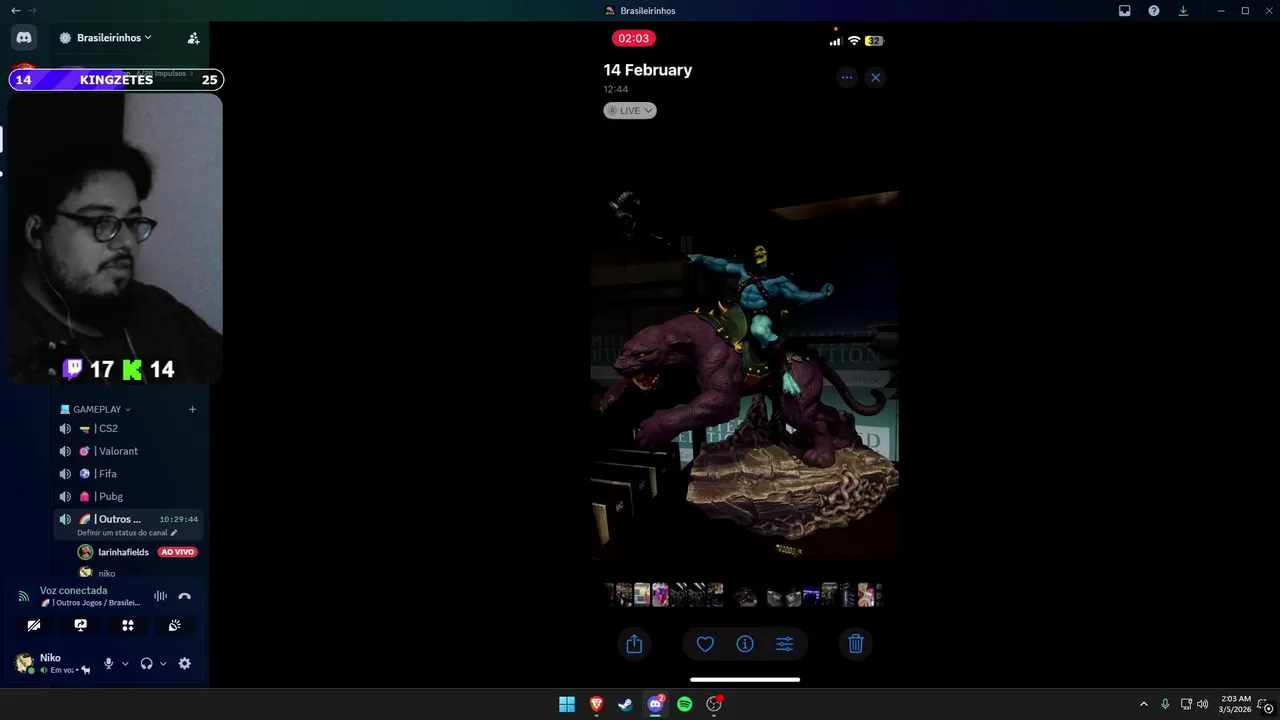Viewport: 1280px width, 720px height.
Task: Launch Brave browser from taskbar
Action: [x=596, y=704]
